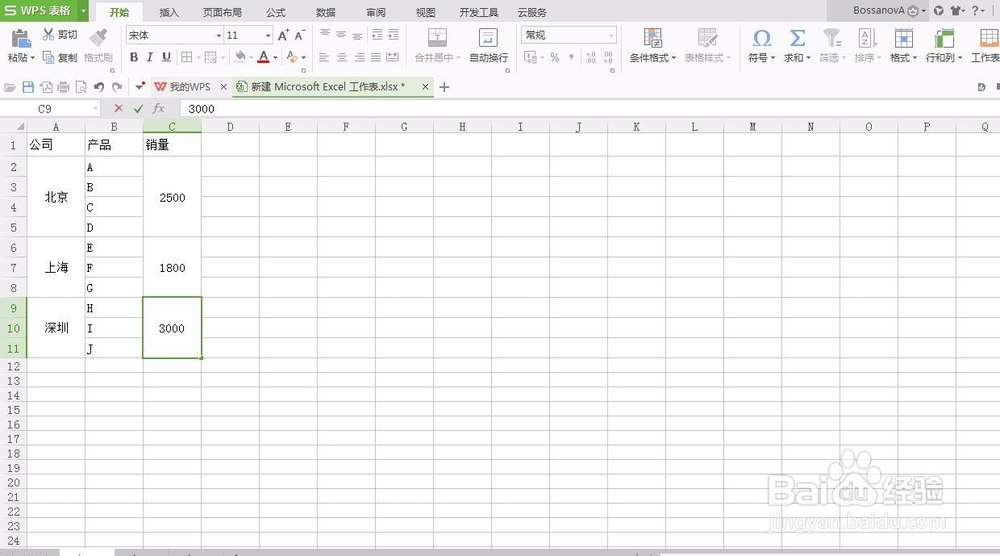Viewport: 1000px width, 556px height.
Task: Click the percent style icon
Action: click(x=555, y=57)
